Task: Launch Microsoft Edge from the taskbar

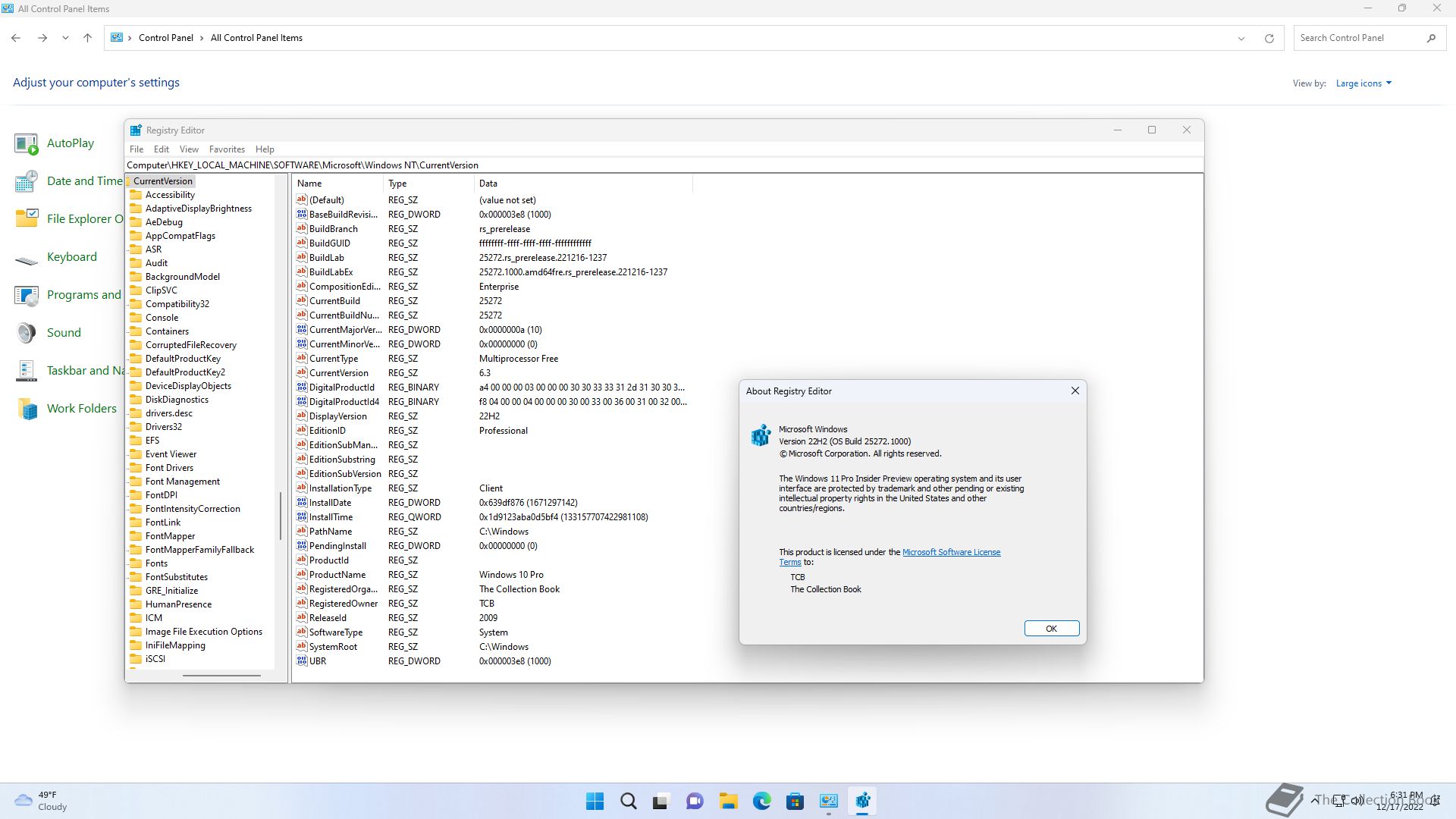Action: [x=762, y=801]
